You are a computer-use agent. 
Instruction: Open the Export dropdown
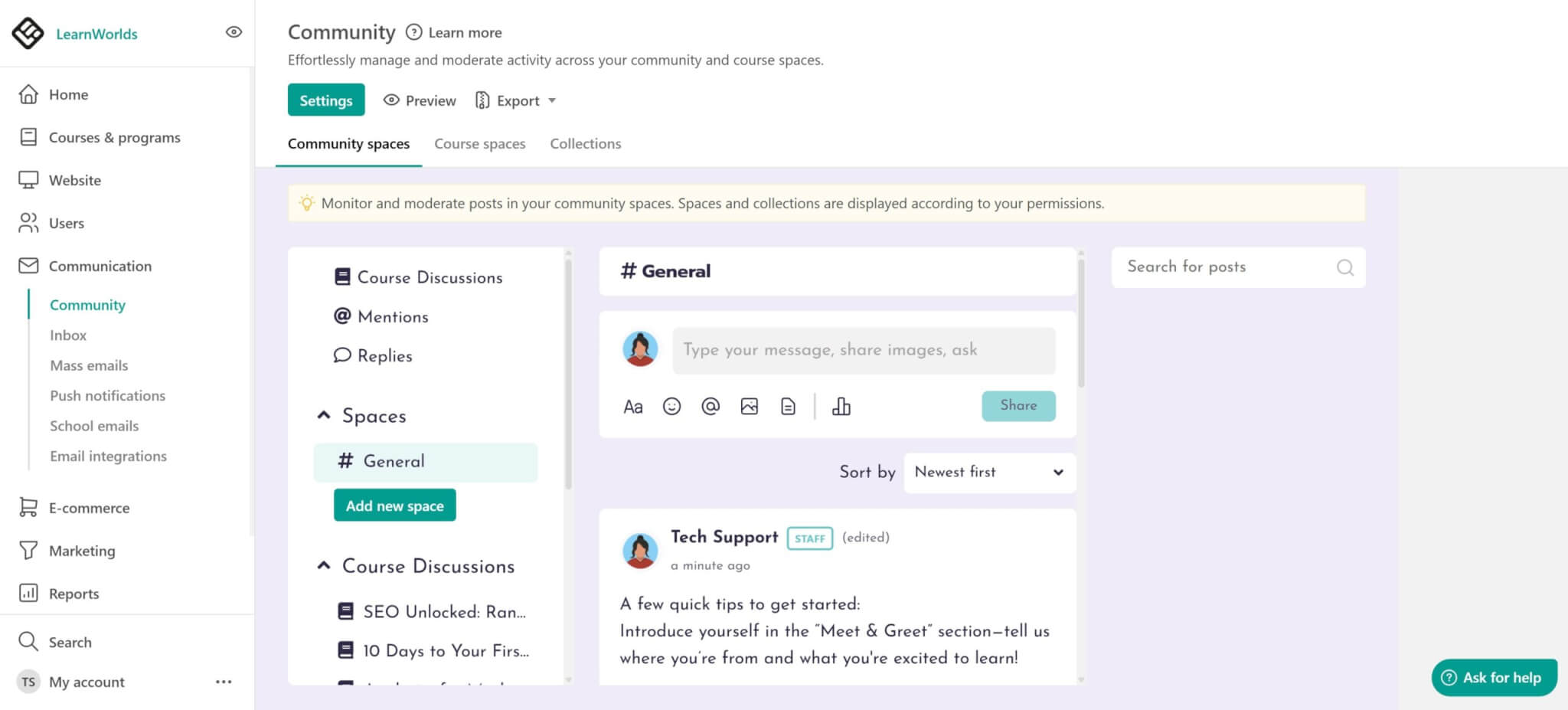tap(516, 100)
